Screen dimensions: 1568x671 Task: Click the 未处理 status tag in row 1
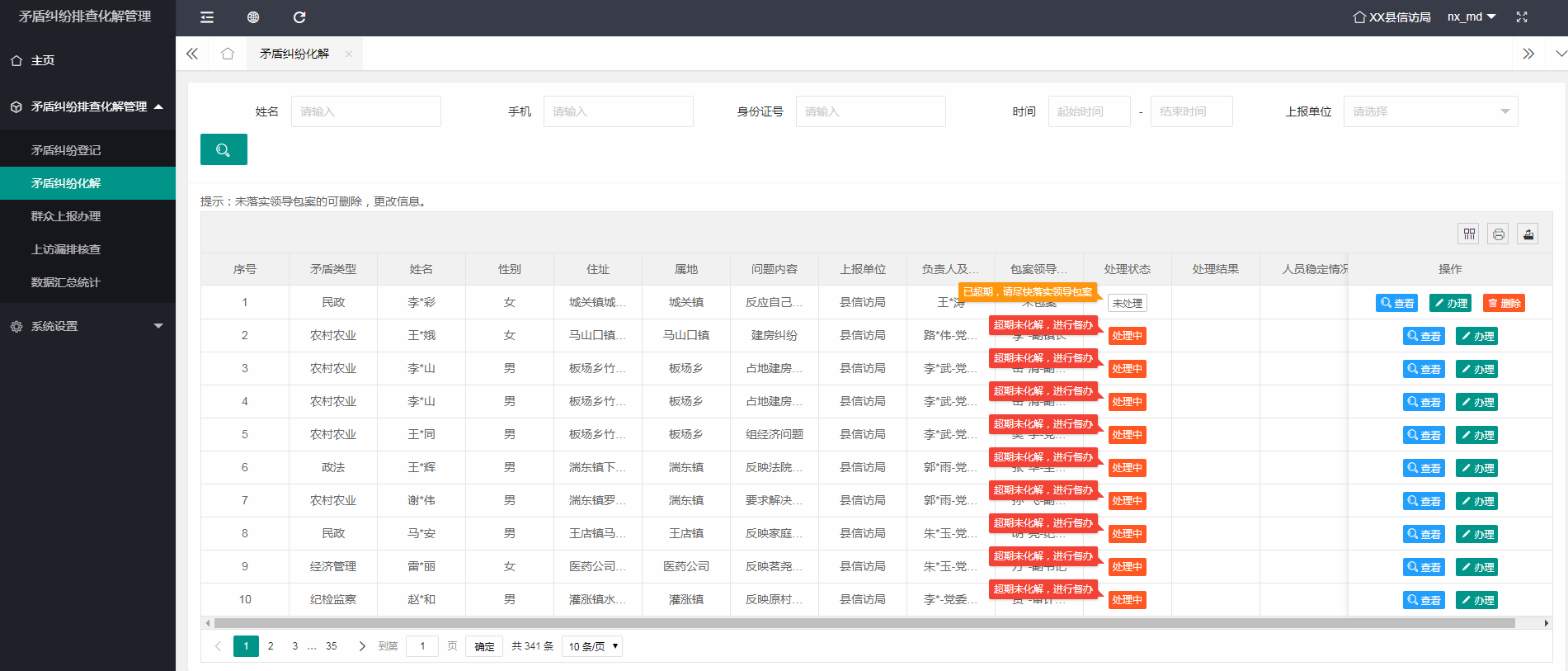coord(1128,303)
